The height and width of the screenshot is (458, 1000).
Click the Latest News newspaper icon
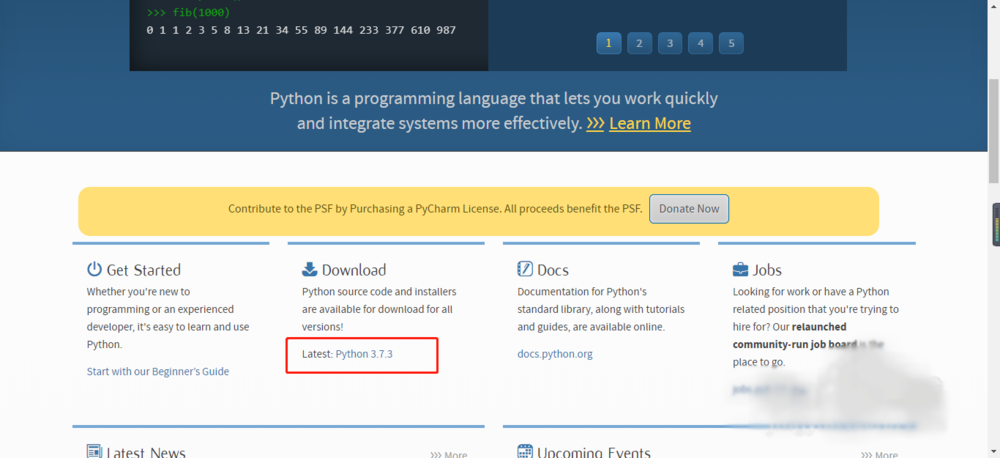[x=95, y=452]
